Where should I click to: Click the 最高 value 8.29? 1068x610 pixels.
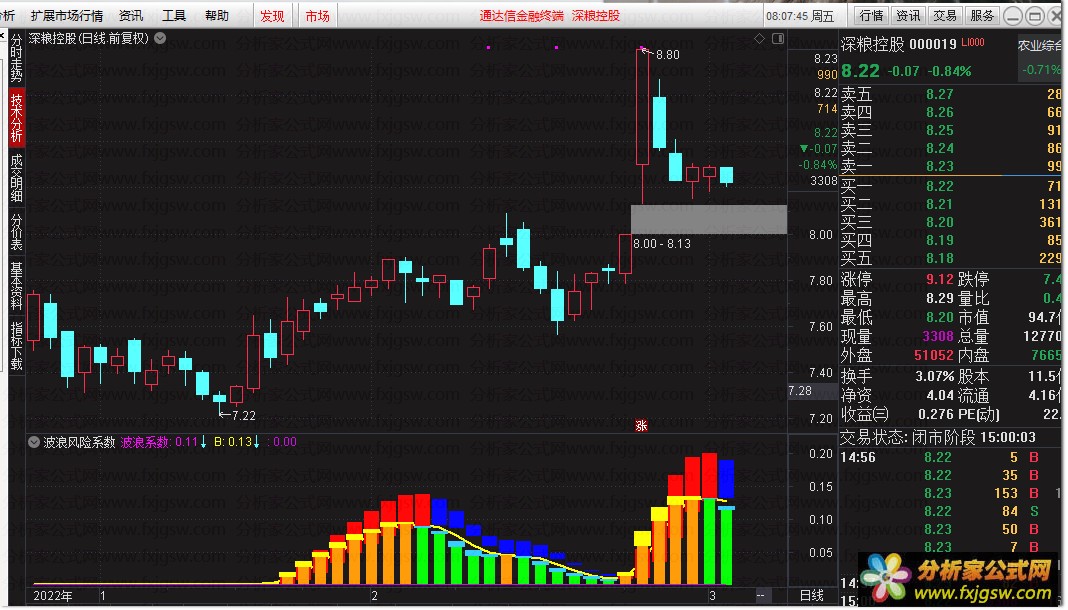coord(939,298)
